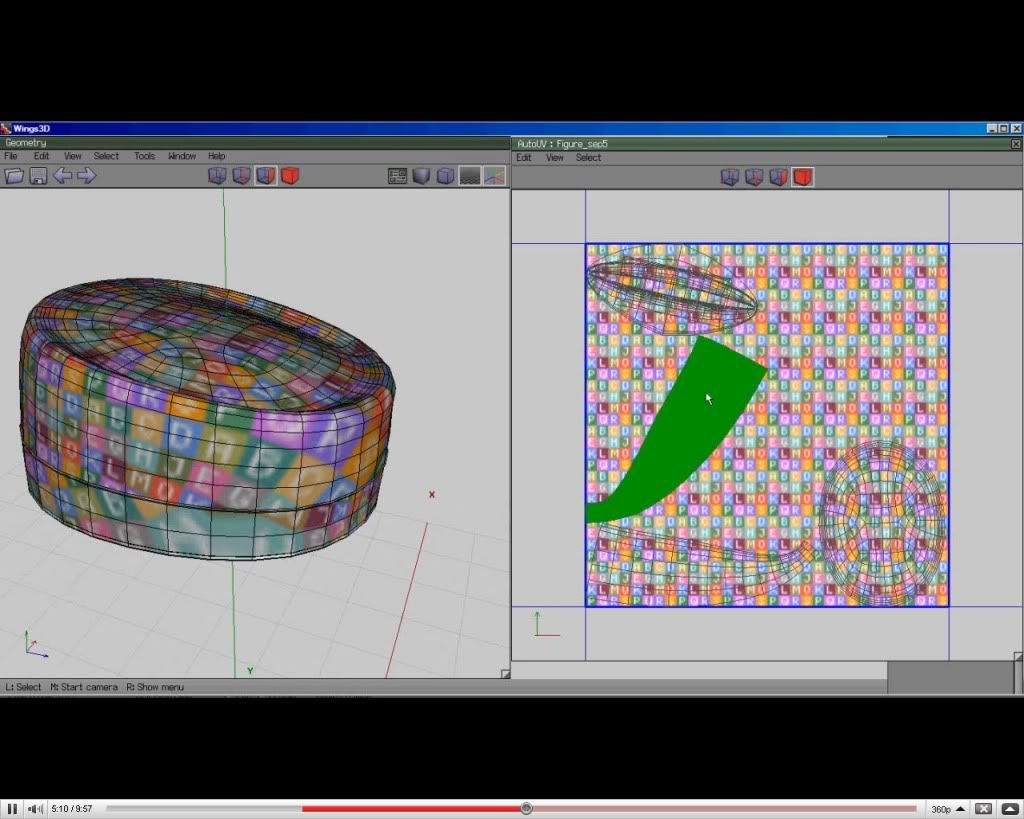Expand the 360p video quality selector
The height and width of the screenshot is (819, 1024).
pyautogui.click(x=947, y=809)
